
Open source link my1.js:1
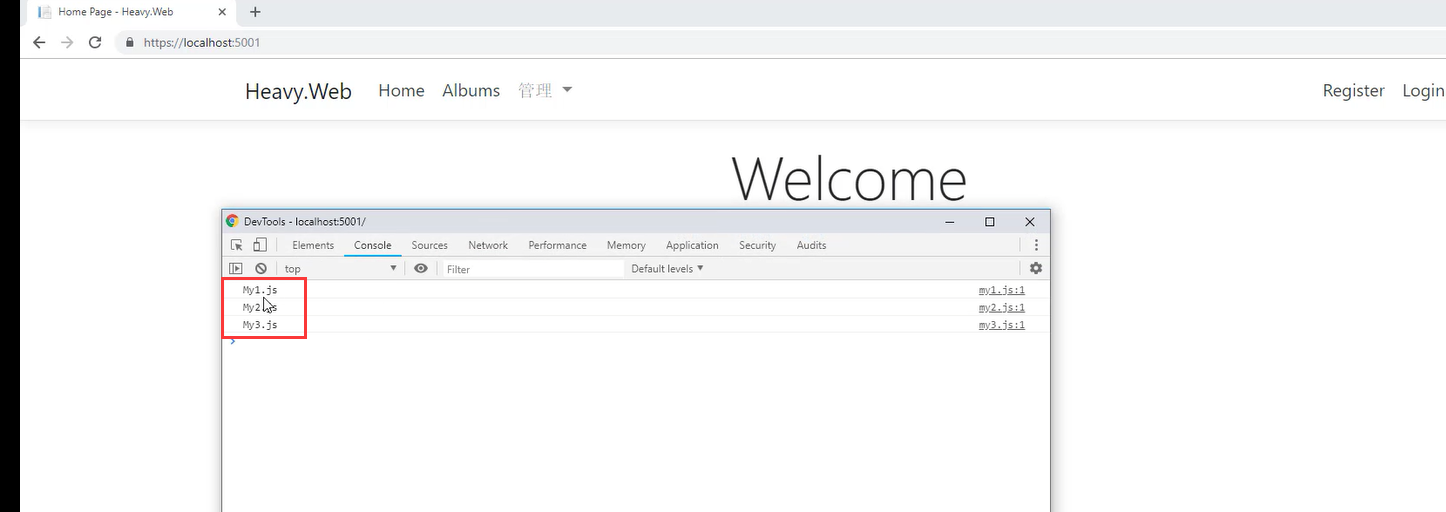(x=1001, y=290)
